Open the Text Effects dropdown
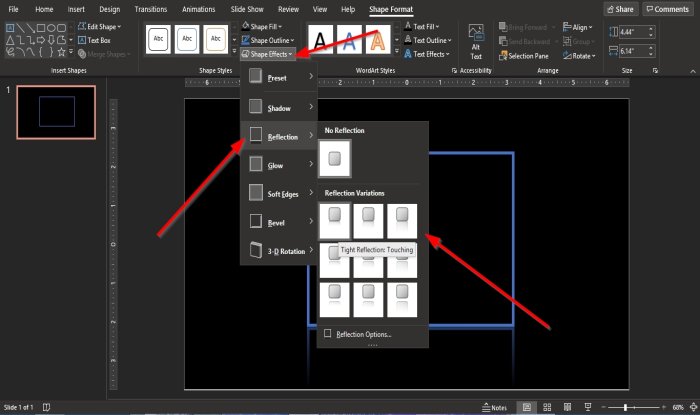This screenshot has height=415, width=700. (x=427, y=54)
